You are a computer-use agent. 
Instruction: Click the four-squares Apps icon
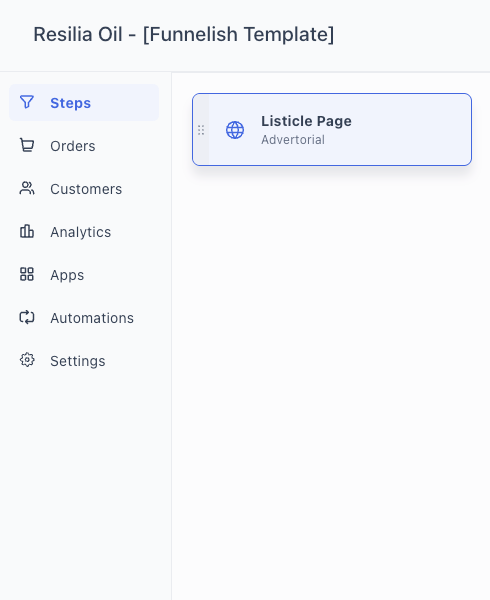(27, 274)
